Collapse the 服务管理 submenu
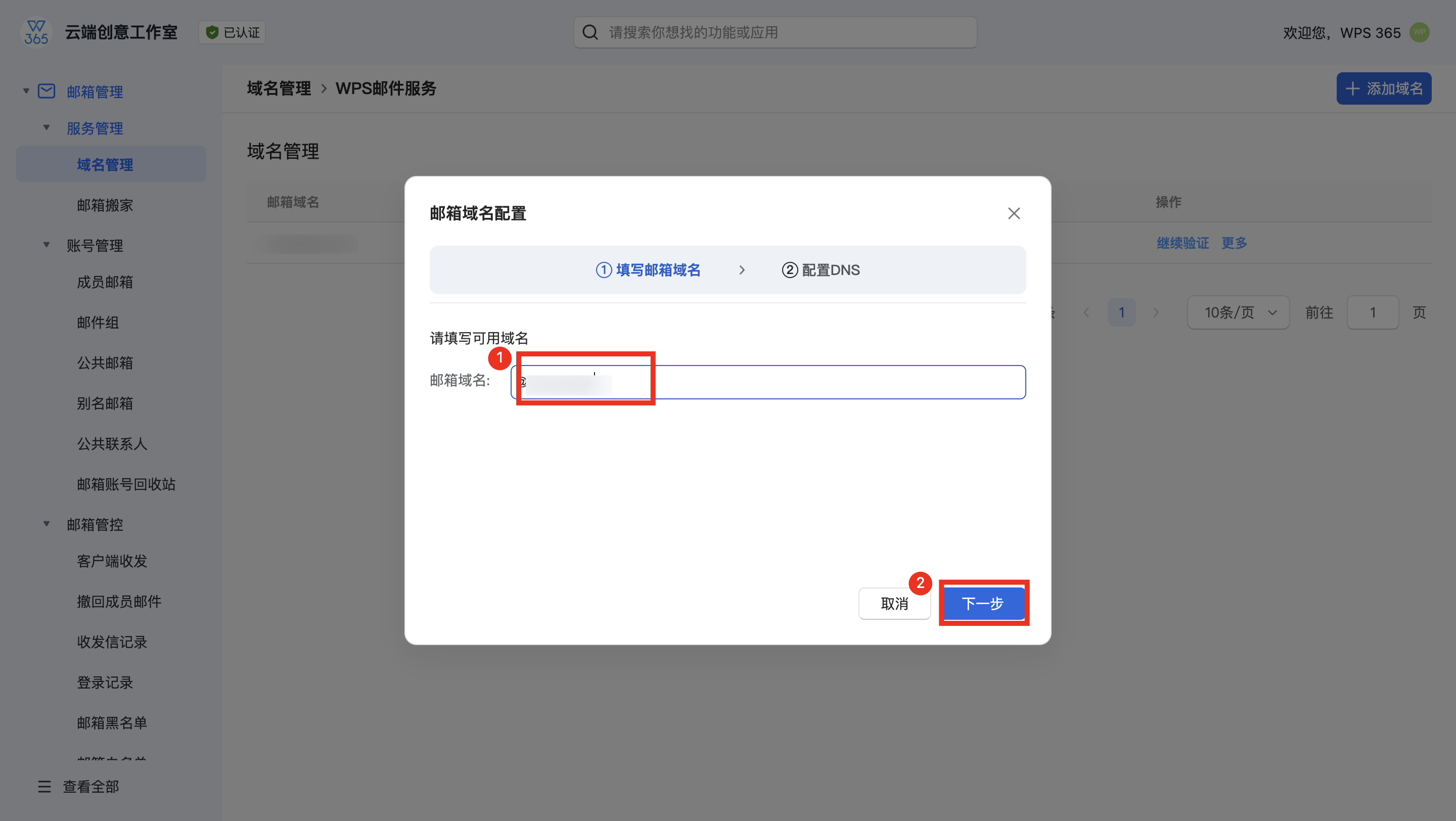 coord(47,128)
